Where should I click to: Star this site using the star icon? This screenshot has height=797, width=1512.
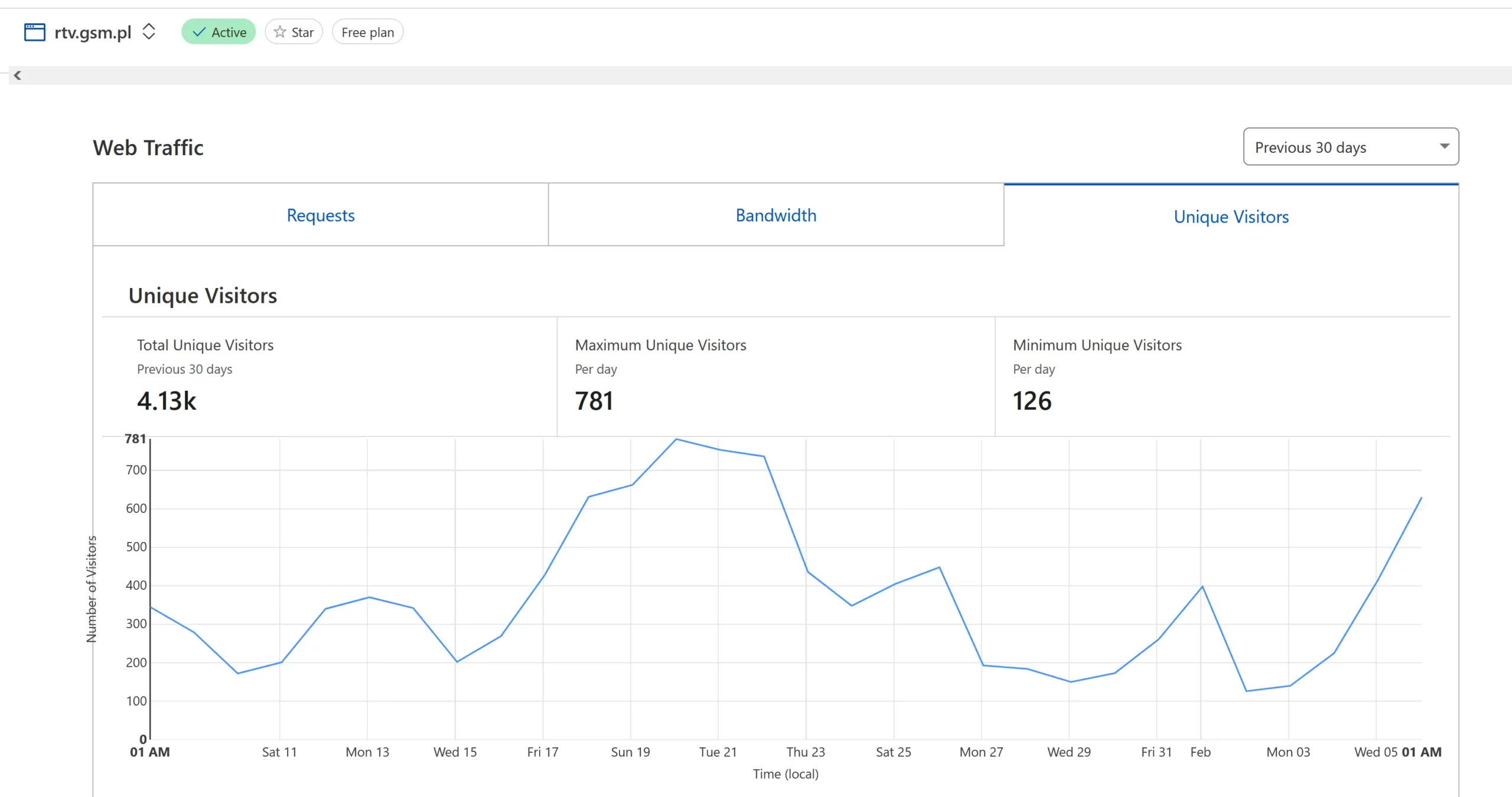click(280, 32)
